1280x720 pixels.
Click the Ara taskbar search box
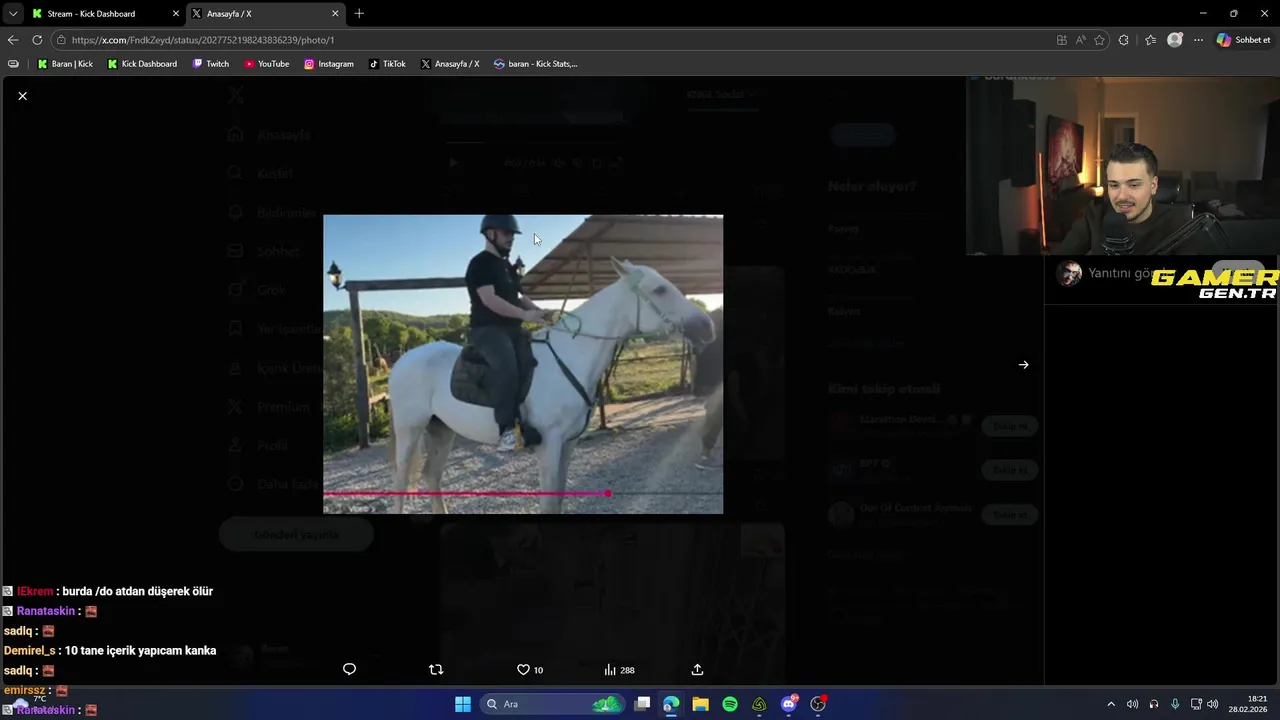pos(550,704)
